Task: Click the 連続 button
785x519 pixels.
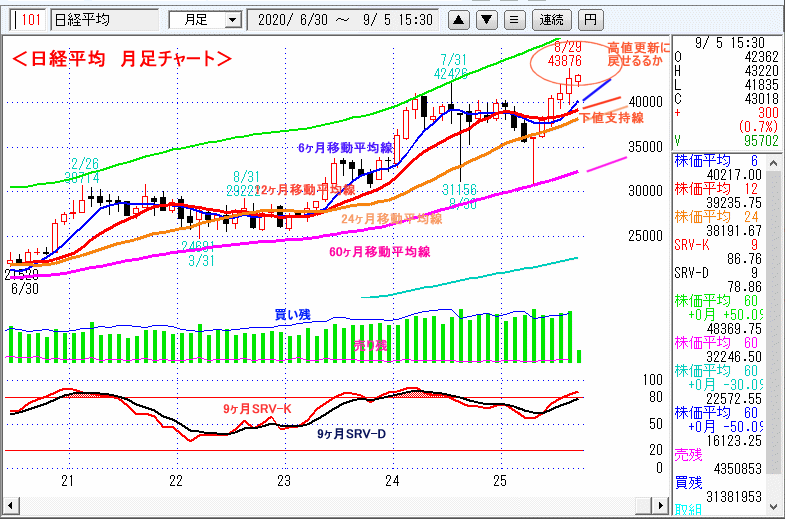Action: [552, 20]
